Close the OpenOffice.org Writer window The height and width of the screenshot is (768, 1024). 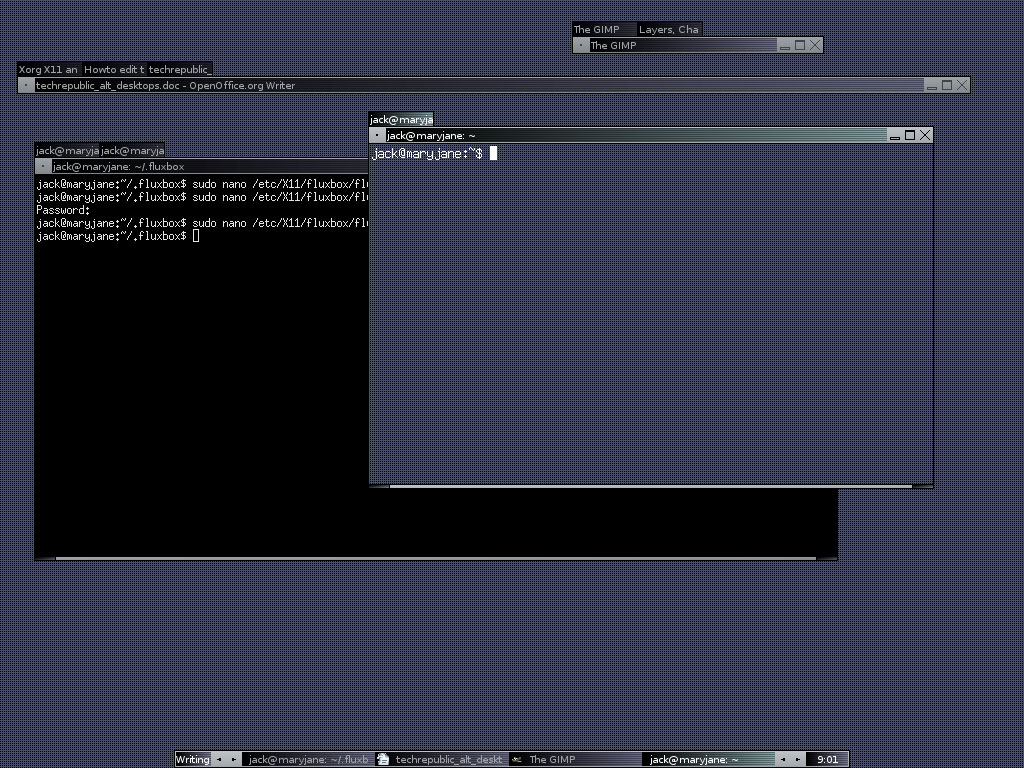pos(962,85)
